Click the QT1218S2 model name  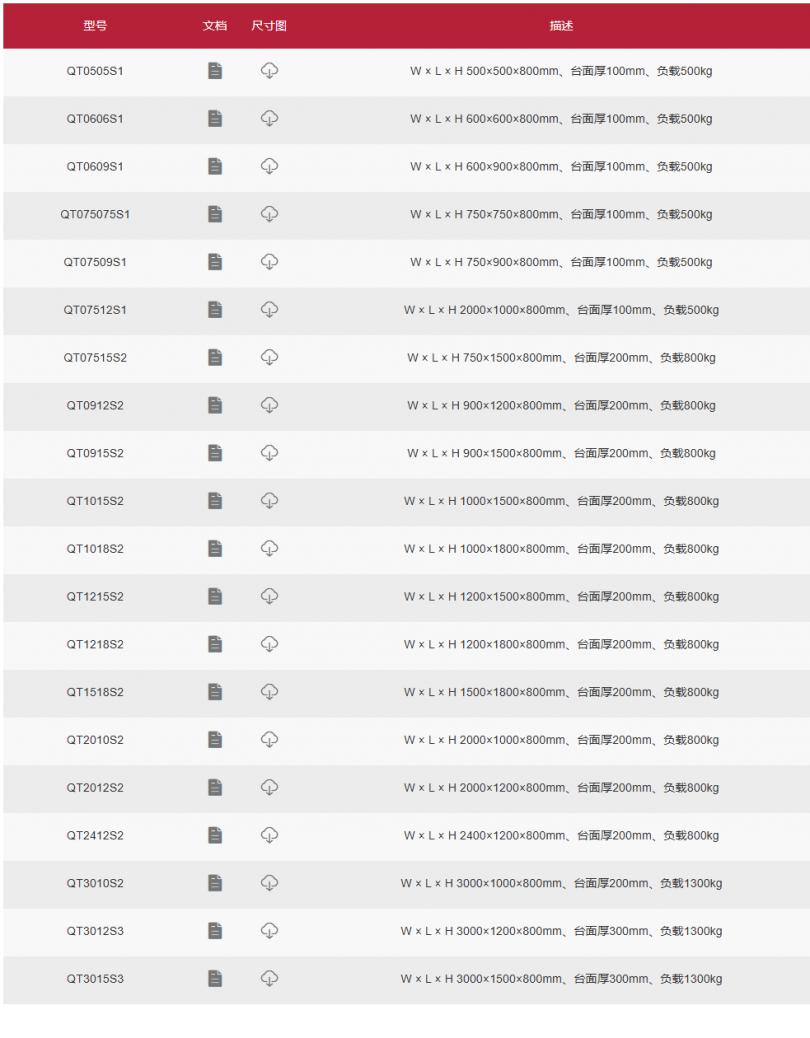point(95,644)
